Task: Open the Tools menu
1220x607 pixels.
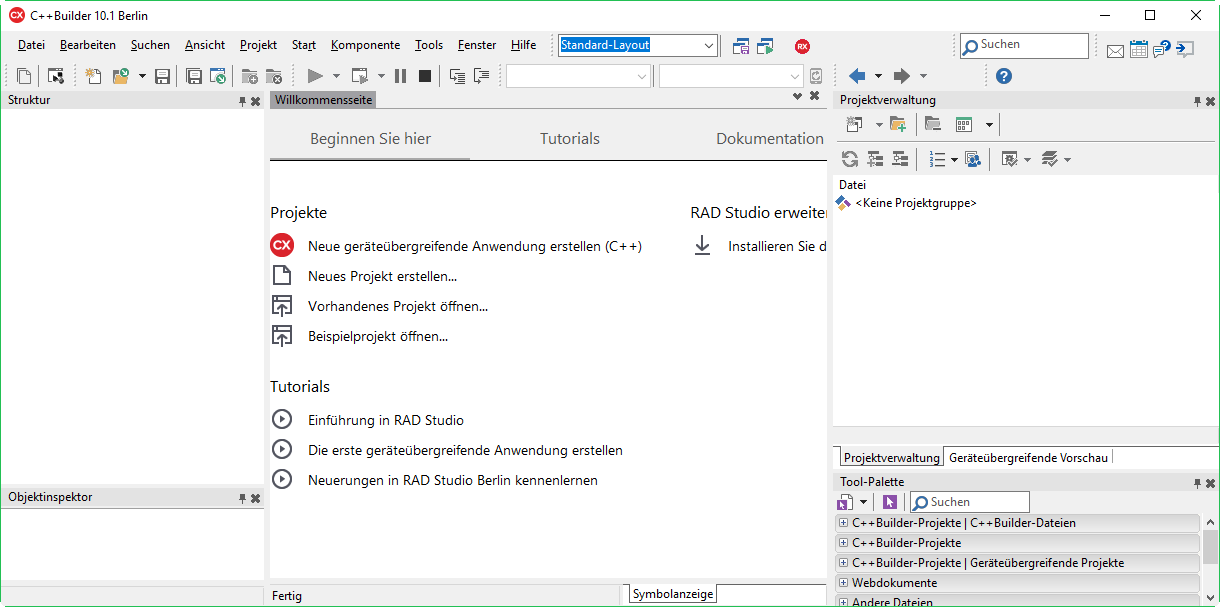Action: pyautogui.click(x=429, y=45)
